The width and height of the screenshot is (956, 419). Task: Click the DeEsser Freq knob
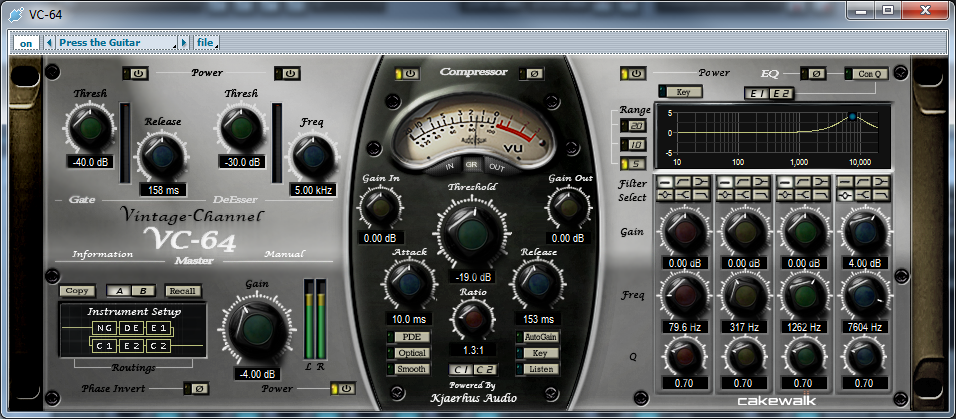tap(312, 156)
